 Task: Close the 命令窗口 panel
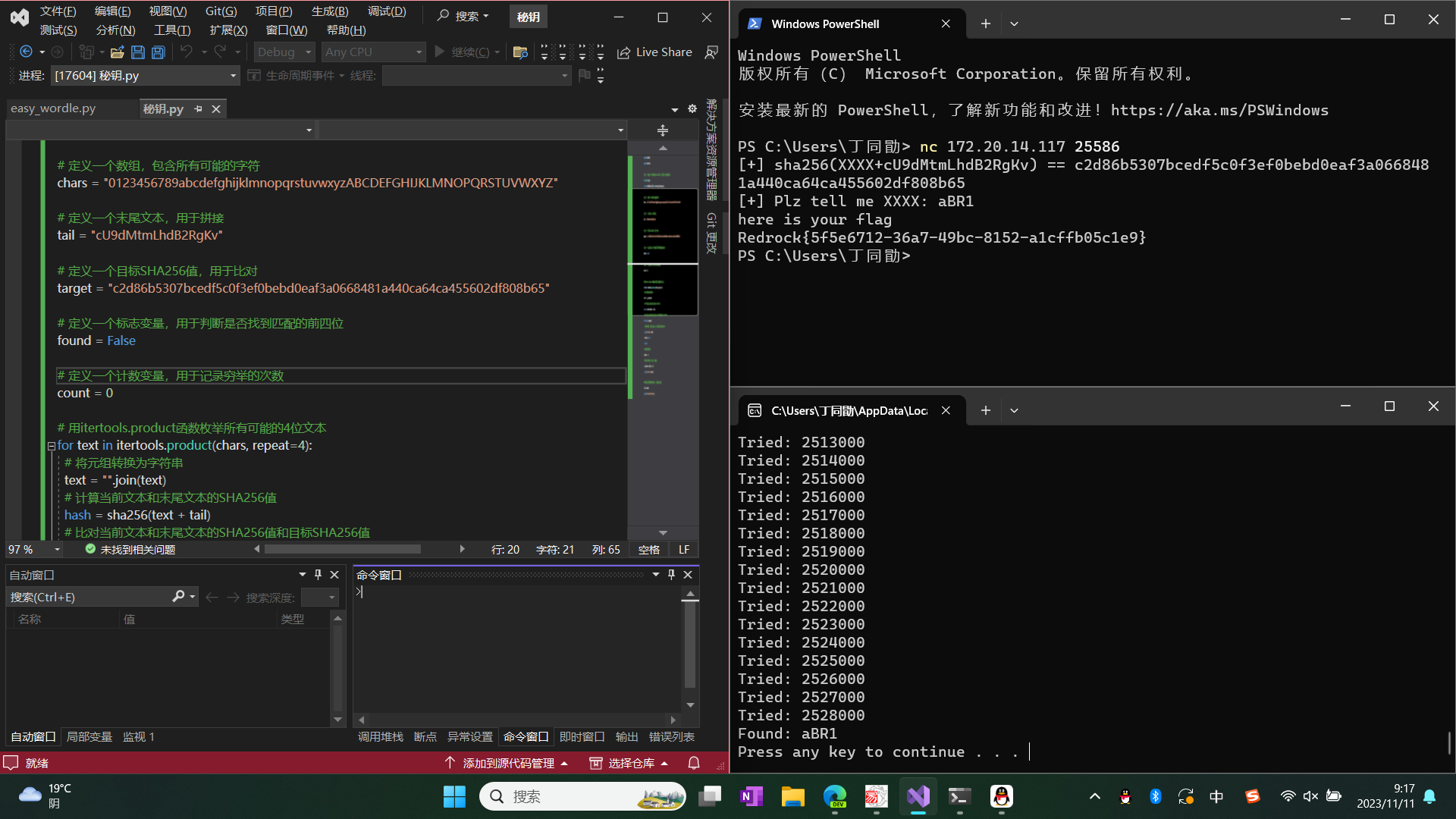tap(688, 575)
